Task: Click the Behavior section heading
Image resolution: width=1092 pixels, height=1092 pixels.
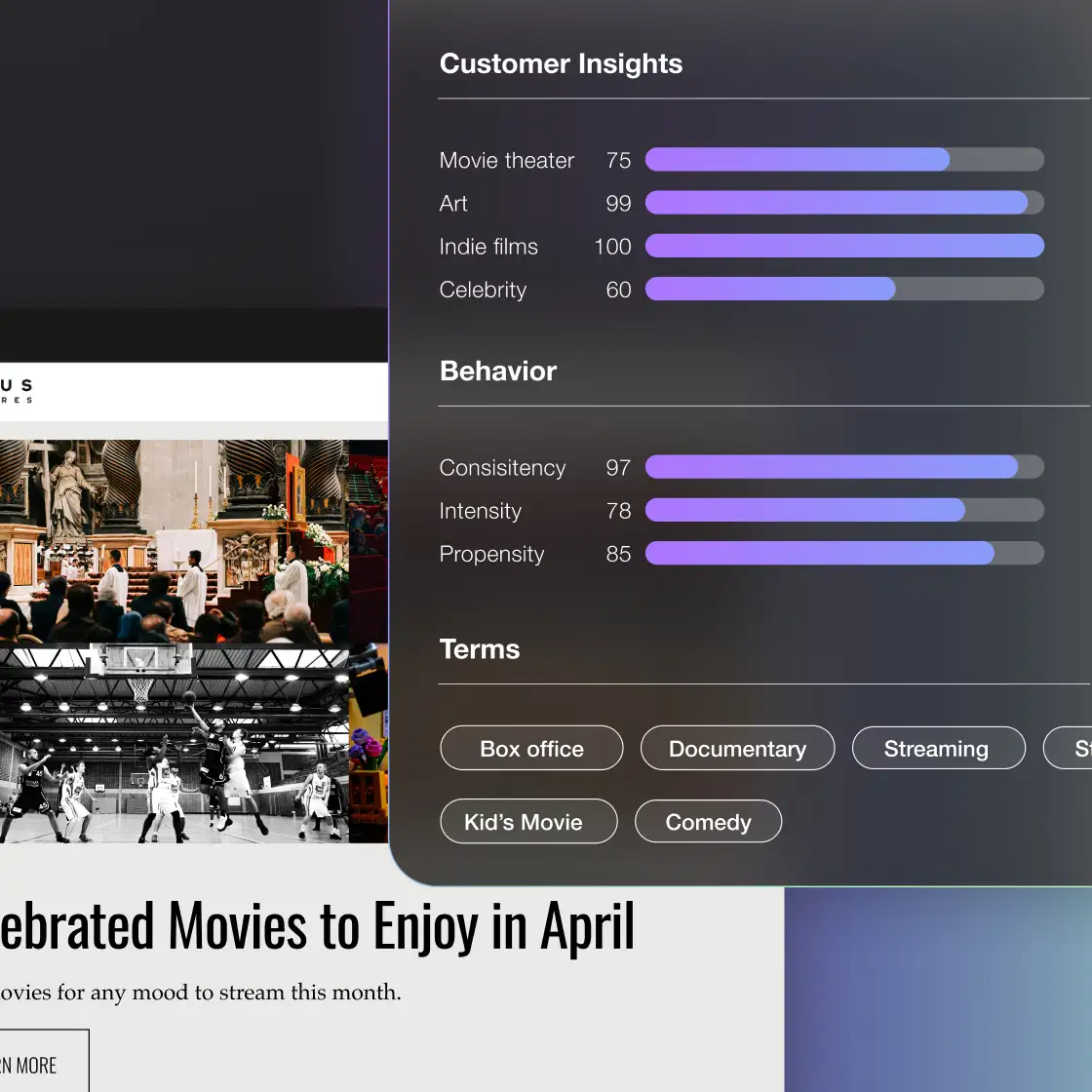Action: (498, 370)
